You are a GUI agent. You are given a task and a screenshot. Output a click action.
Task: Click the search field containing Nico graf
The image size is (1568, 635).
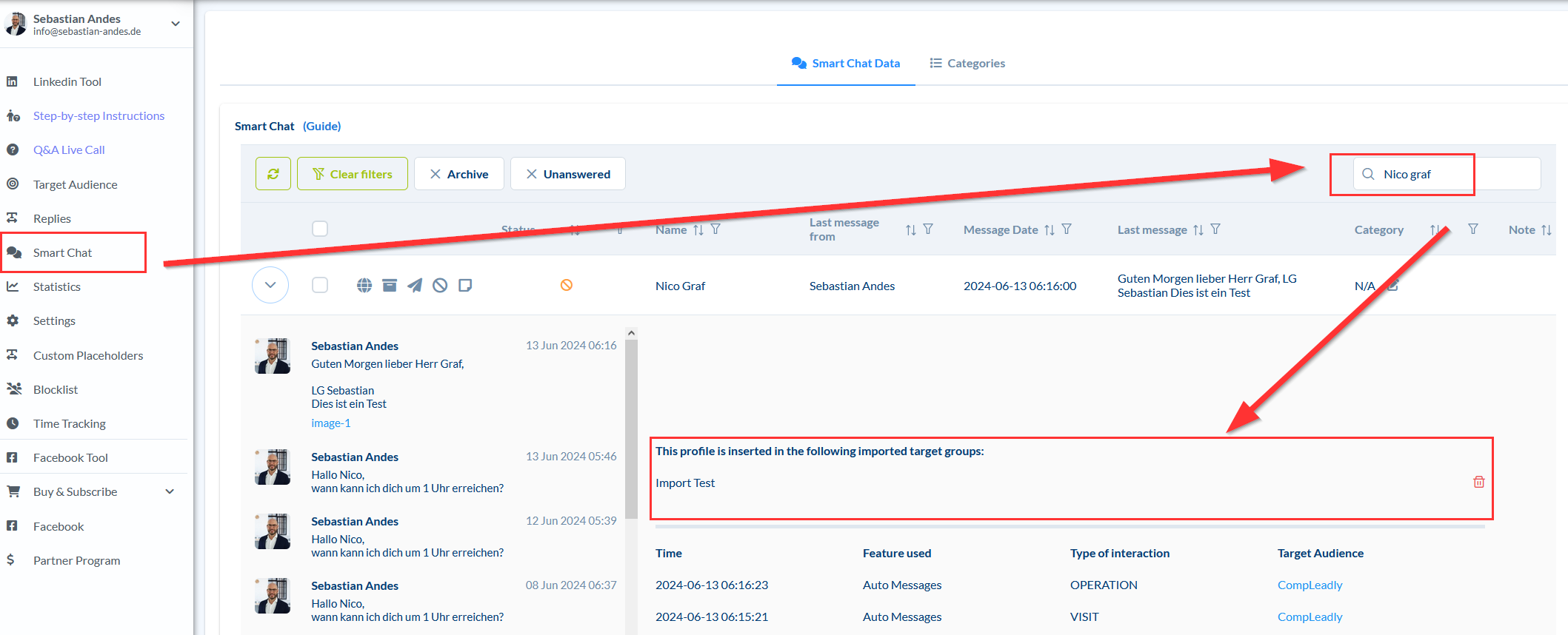coord(1444,174)
